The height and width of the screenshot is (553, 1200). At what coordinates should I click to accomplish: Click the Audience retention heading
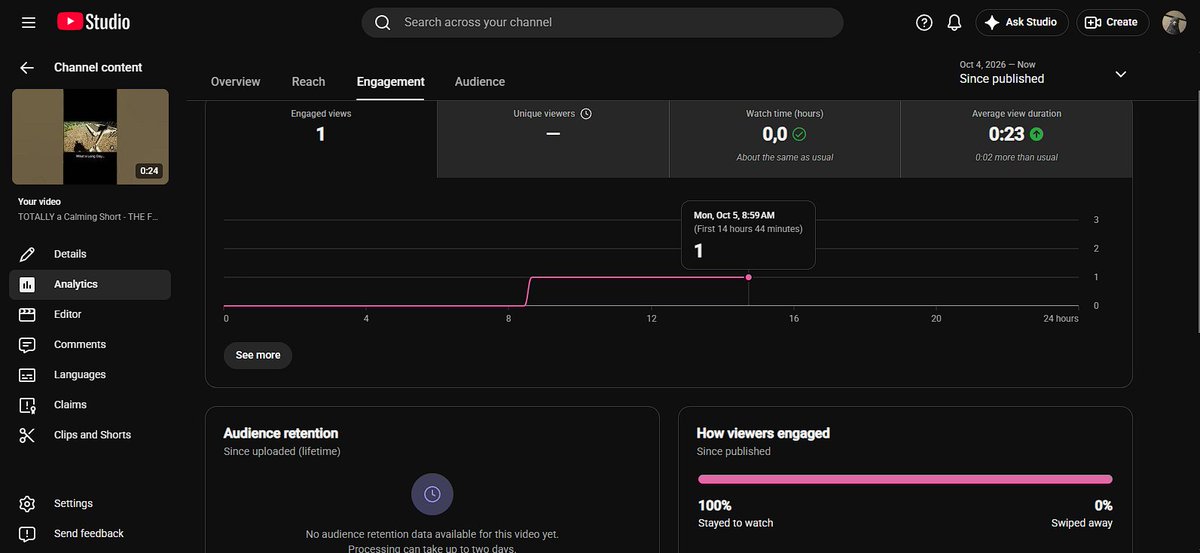[281, 433]
